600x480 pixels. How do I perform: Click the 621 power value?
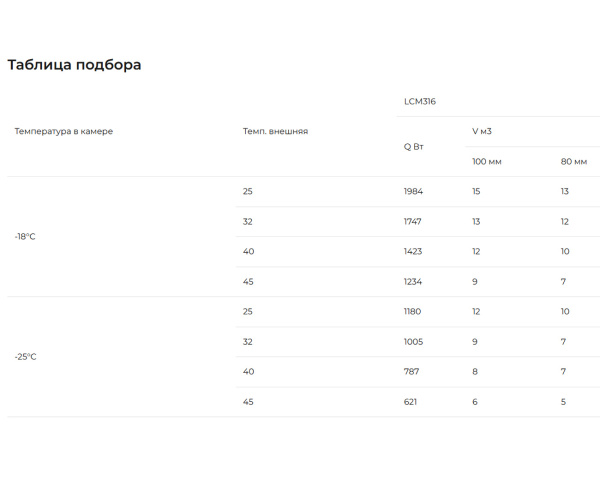(410, 401)
